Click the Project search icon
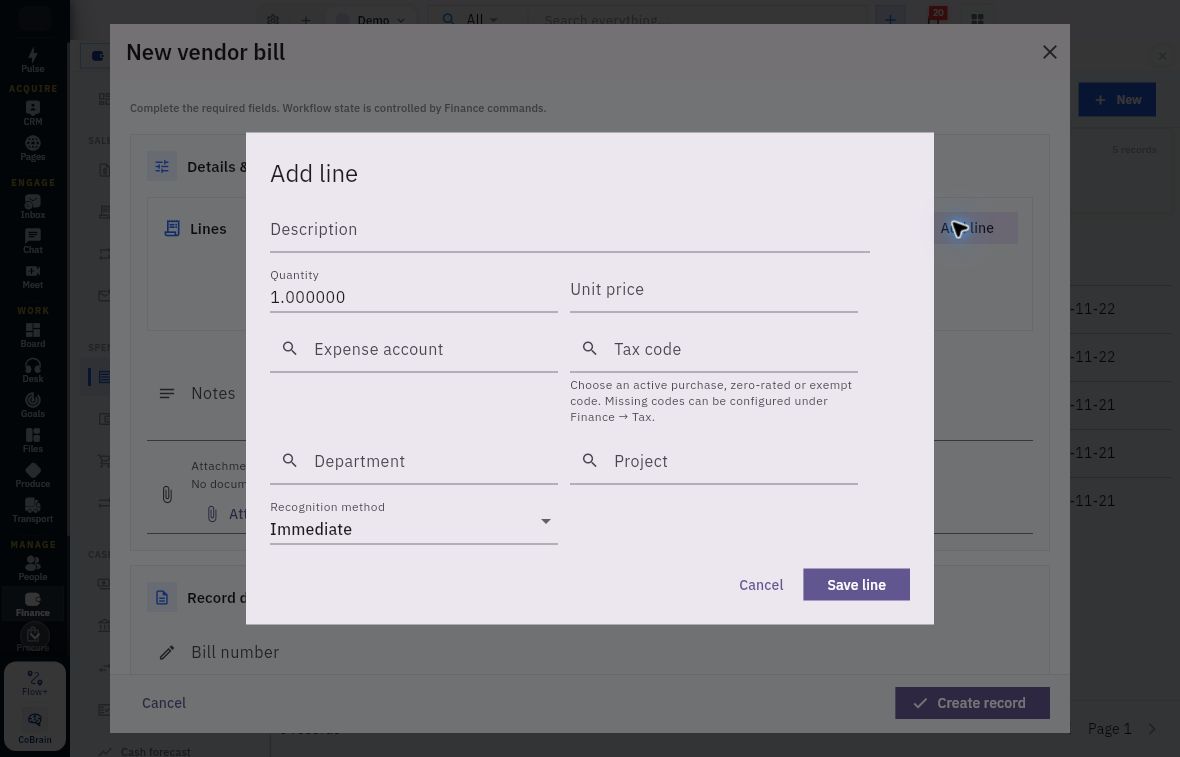This screenshot has width=1180, height=757. [x=590, y=461]
